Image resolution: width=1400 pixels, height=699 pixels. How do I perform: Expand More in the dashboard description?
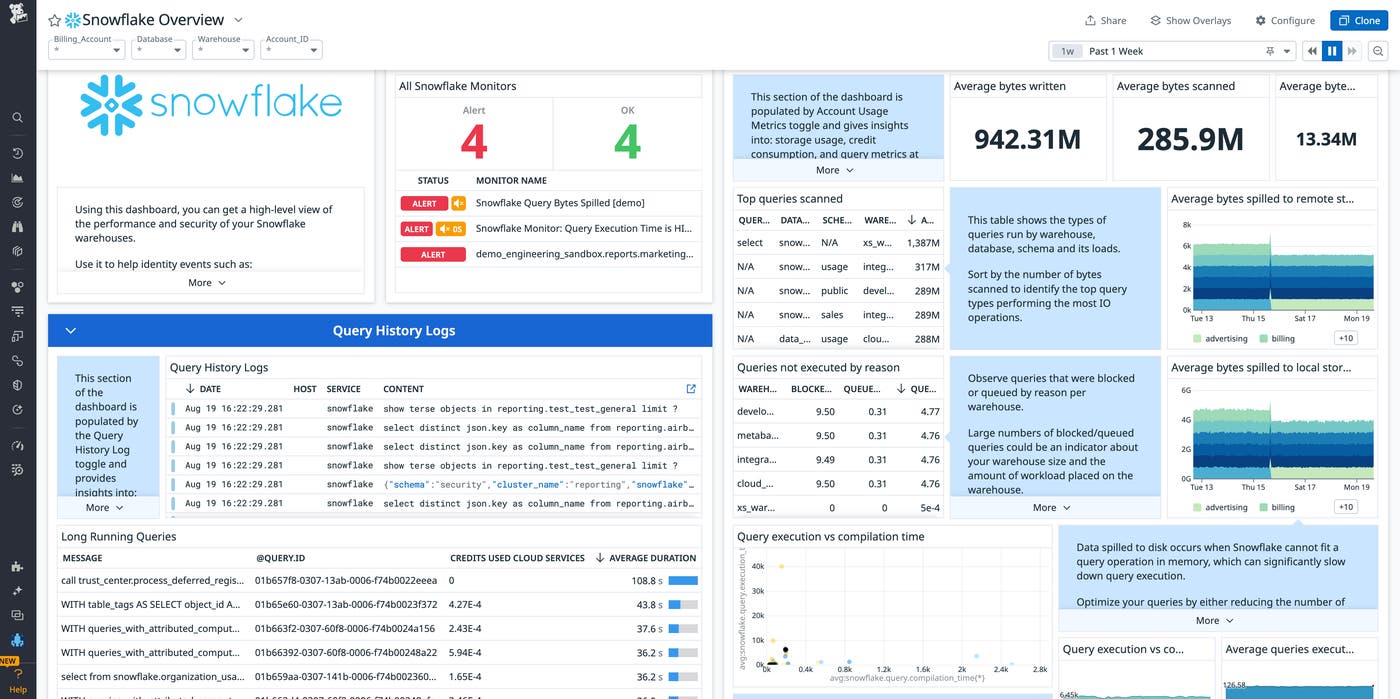click(205, 283)
